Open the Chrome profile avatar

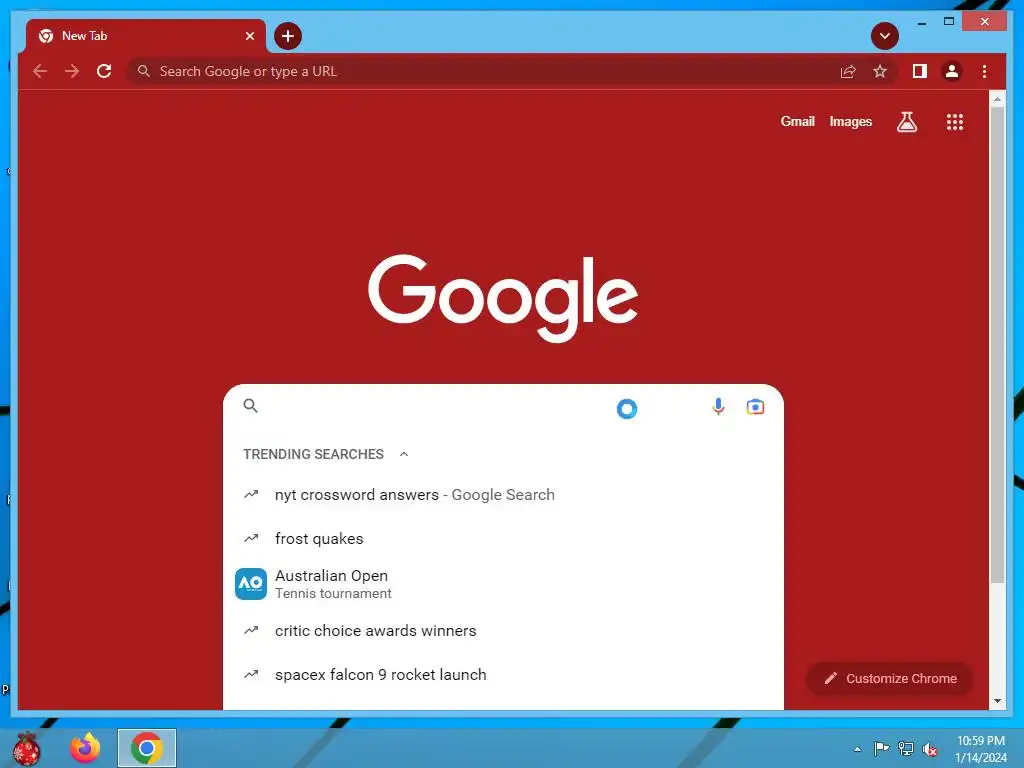[952, 71]
